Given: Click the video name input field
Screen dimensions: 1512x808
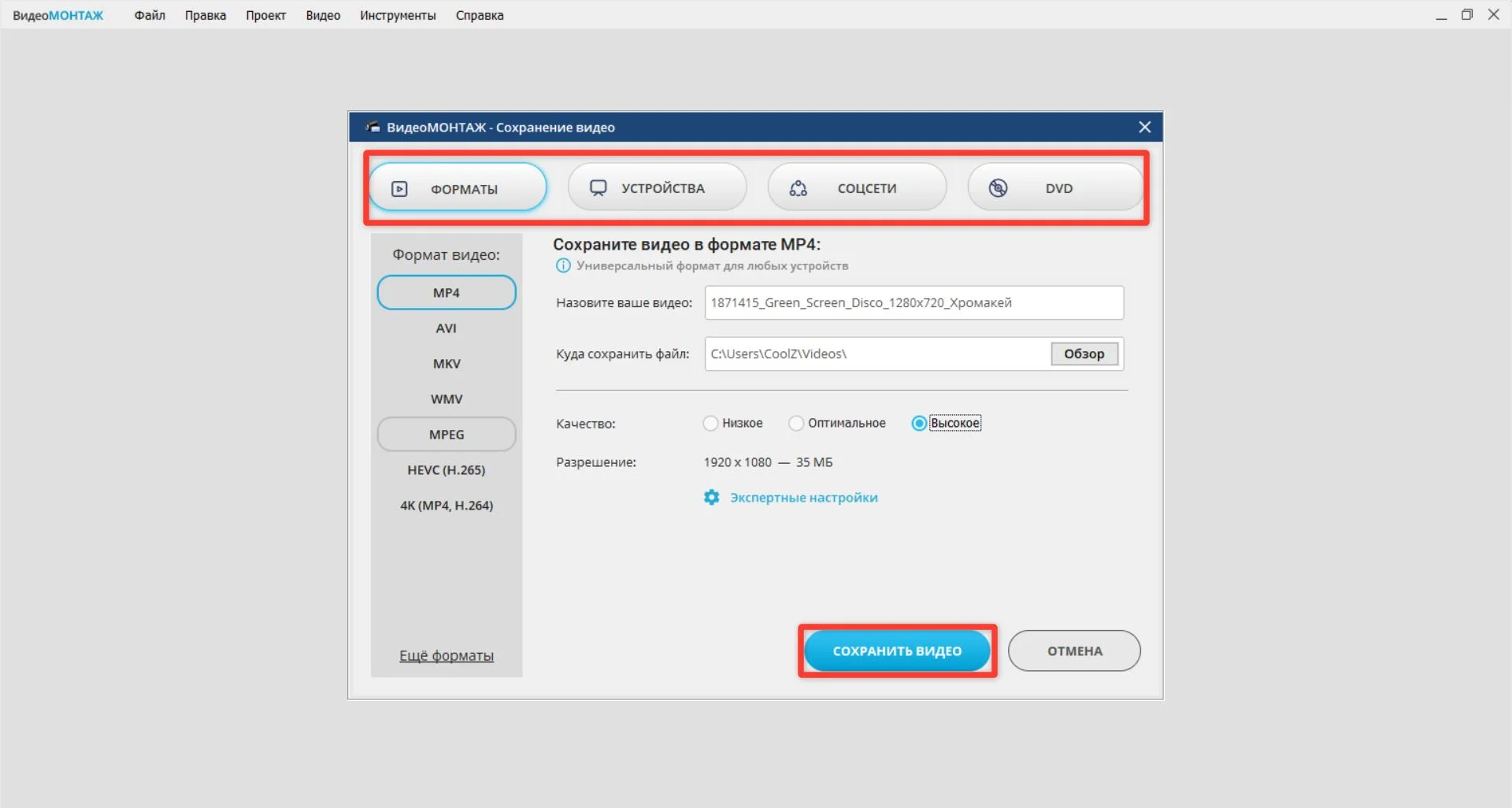Looking at the screenshot, I should [913, 303].
